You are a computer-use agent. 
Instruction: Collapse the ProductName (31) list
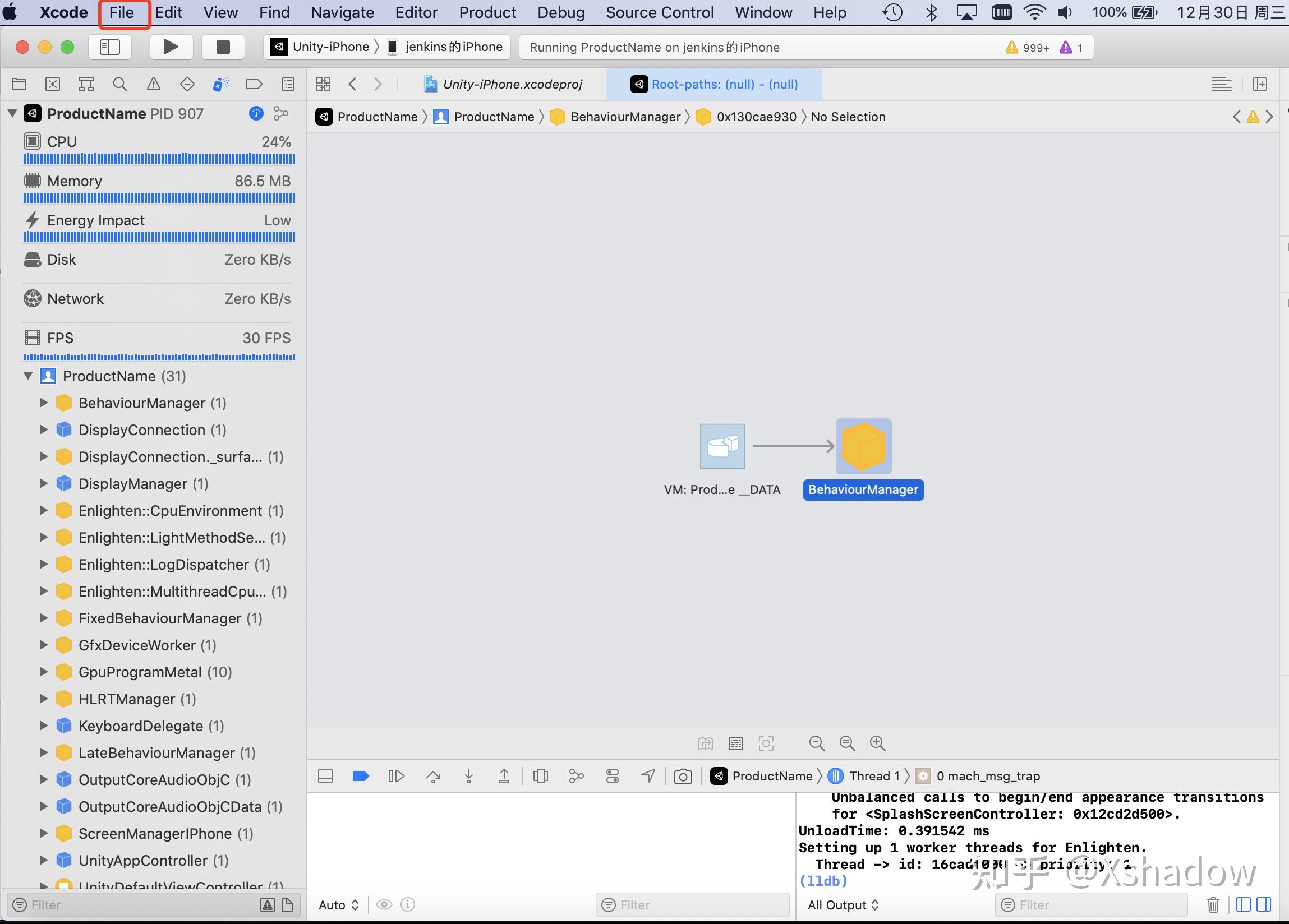point(28,376)
